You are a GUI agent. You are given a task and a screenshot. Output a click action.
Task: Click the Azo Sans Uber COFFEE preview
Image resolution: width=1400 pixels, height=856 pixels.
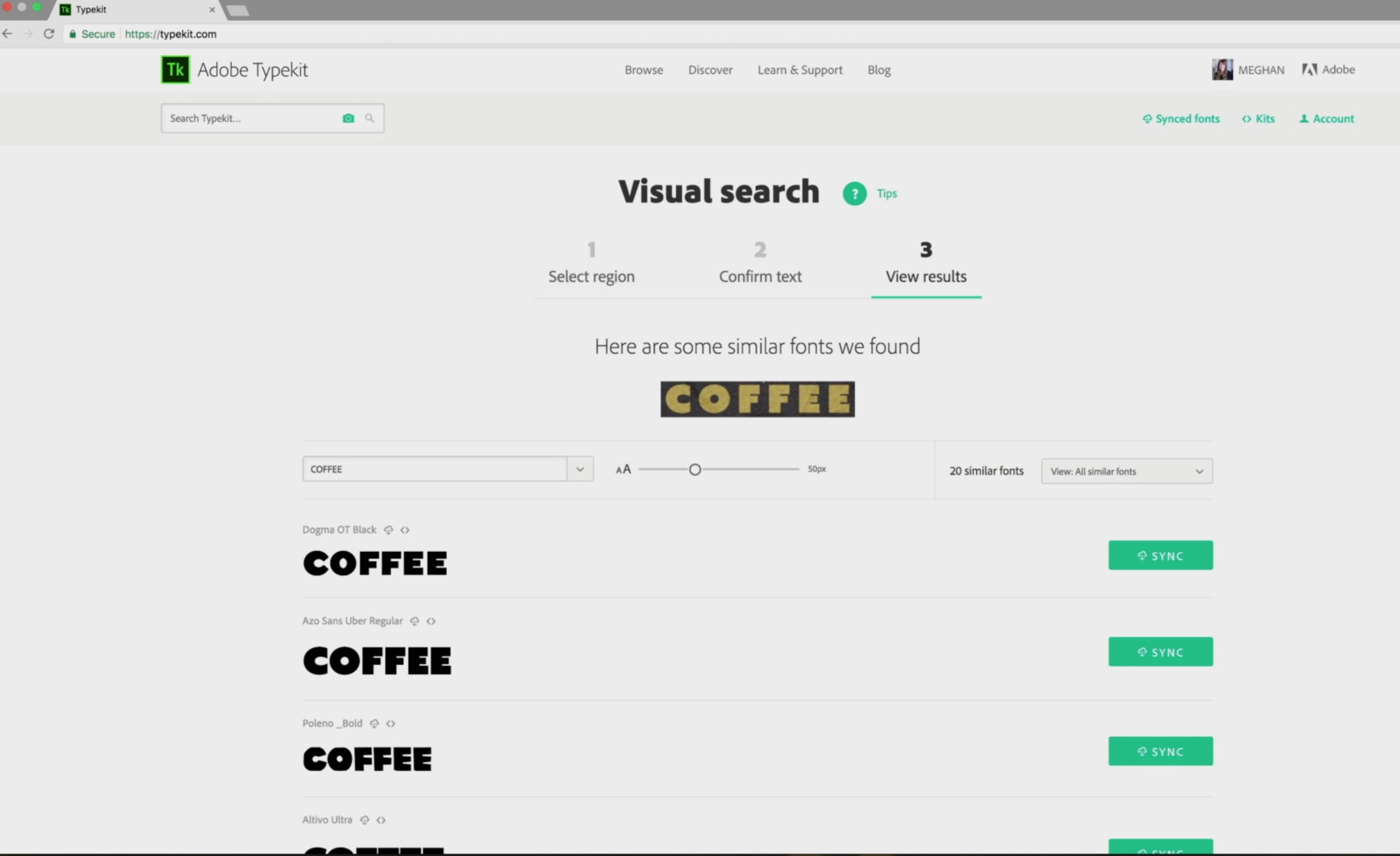pos(377,661)
